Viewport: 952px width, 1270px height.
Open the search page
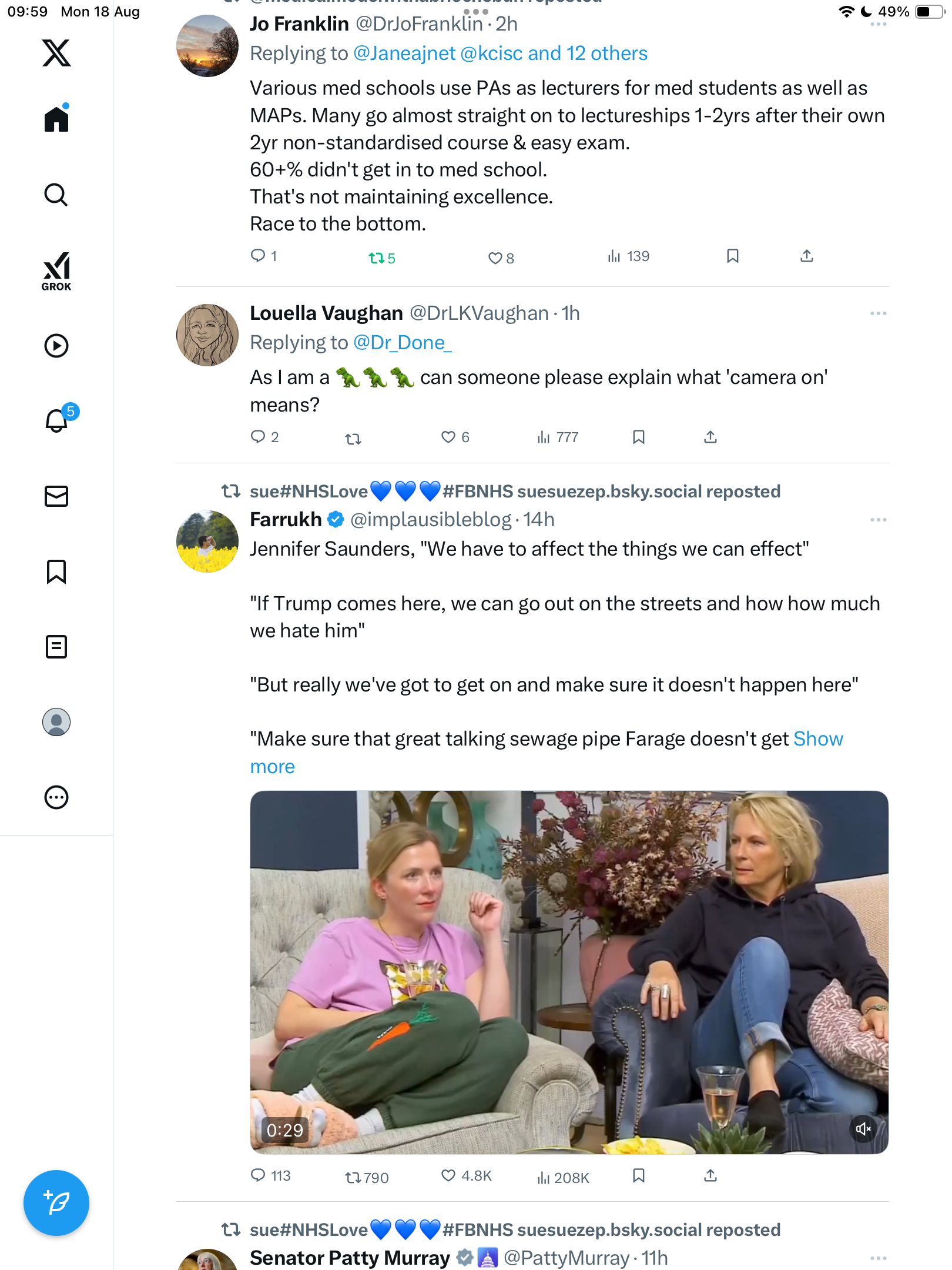pyautogui.click(x=56, y=195)
